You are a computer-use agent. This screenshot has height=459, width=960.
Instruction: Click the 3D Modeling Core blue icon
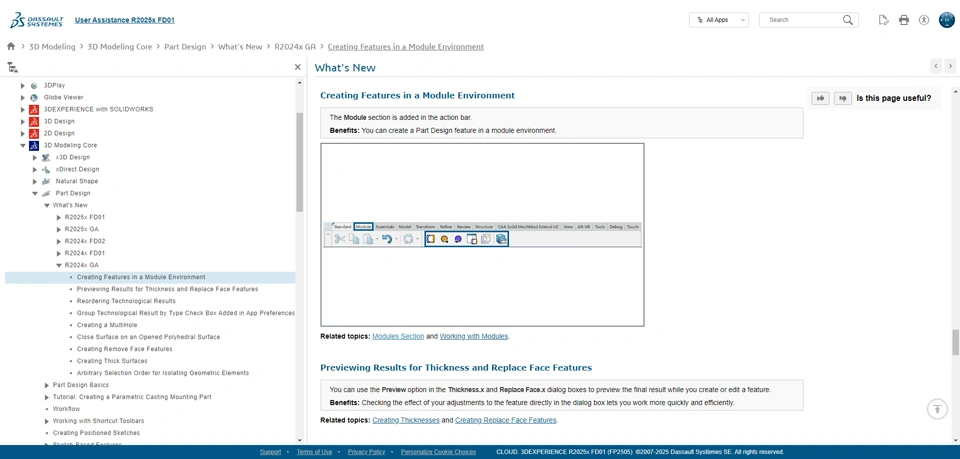34,145
